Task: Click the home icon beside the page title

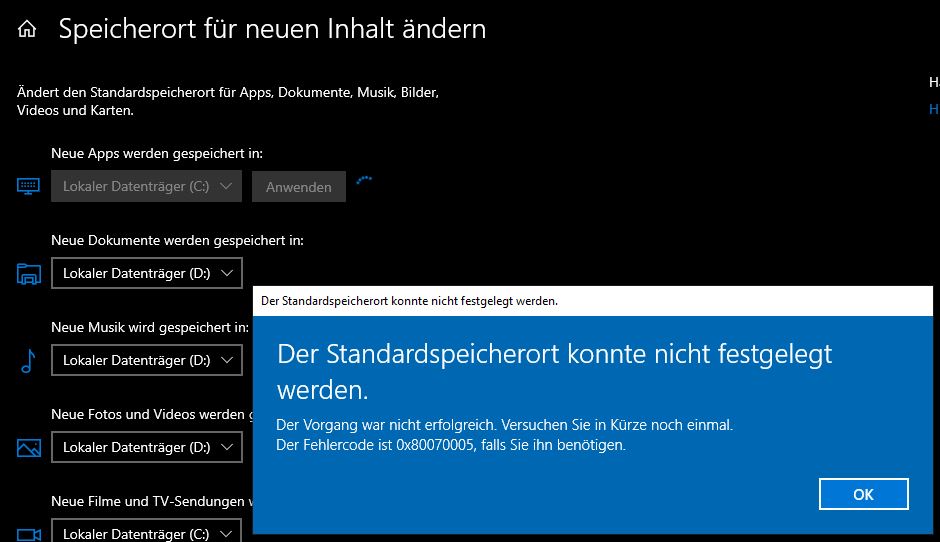Action: click(27, 30)
